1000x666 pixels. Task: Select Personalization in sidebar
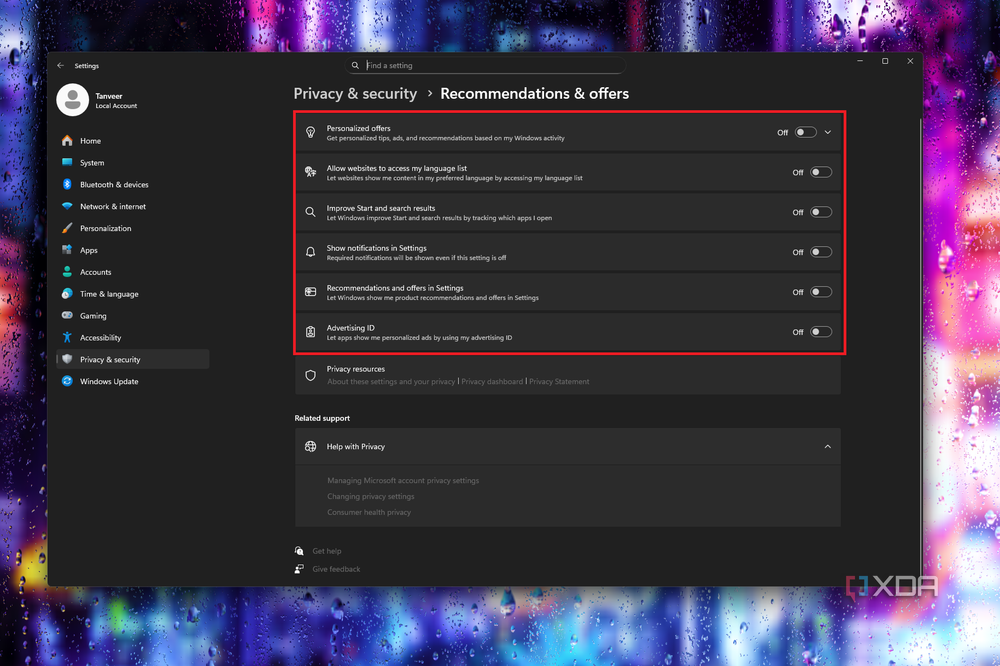click(133, 228)
